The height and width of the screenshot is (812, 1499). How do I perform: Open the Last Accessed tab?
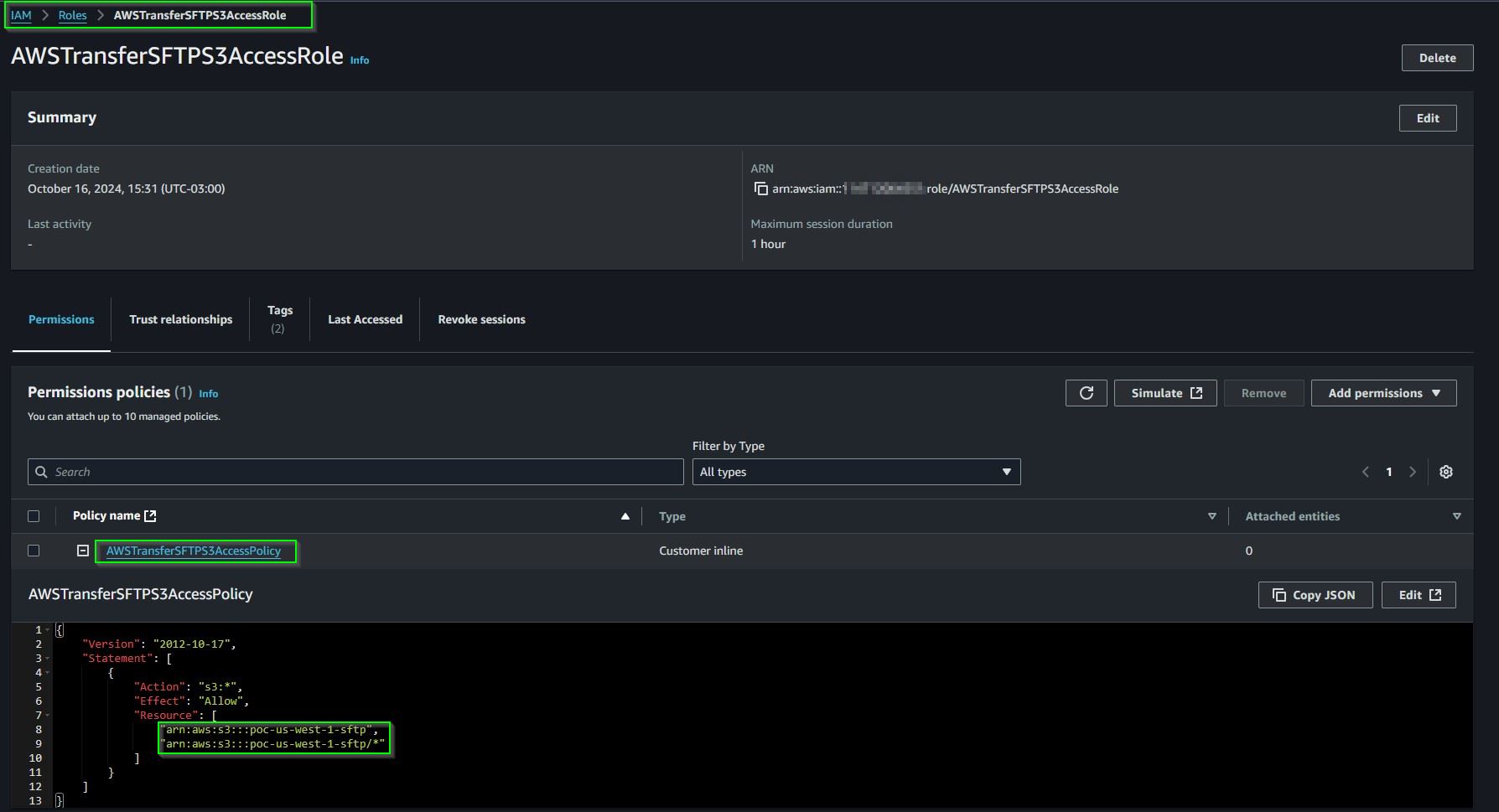tap(365, 319)
